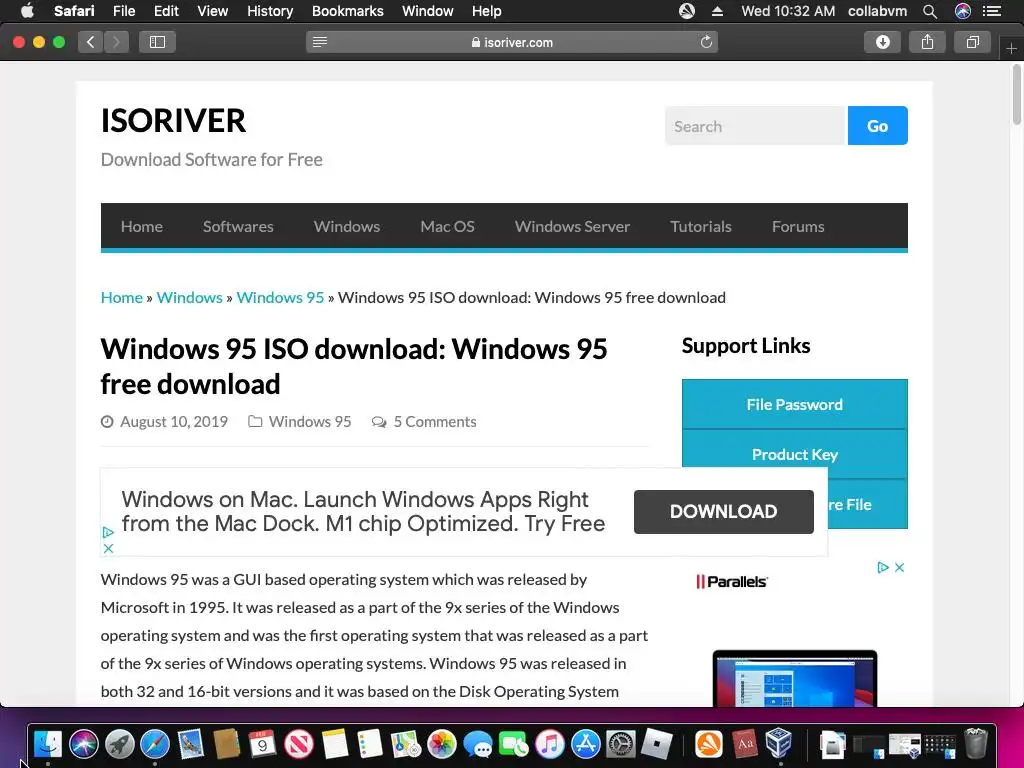Go to Home in site navigation
The image size is (1024, 768).
pyautogui.click(x=142, y=227)
